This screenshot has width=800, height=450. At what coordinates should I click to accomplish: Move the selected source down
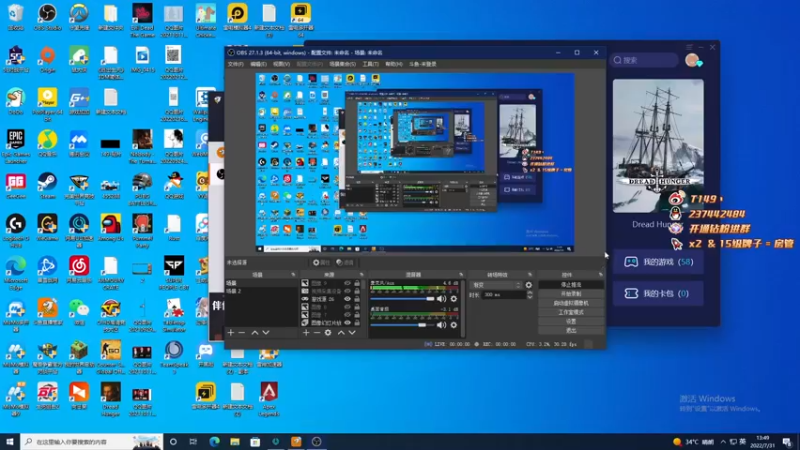coord(352,333)
